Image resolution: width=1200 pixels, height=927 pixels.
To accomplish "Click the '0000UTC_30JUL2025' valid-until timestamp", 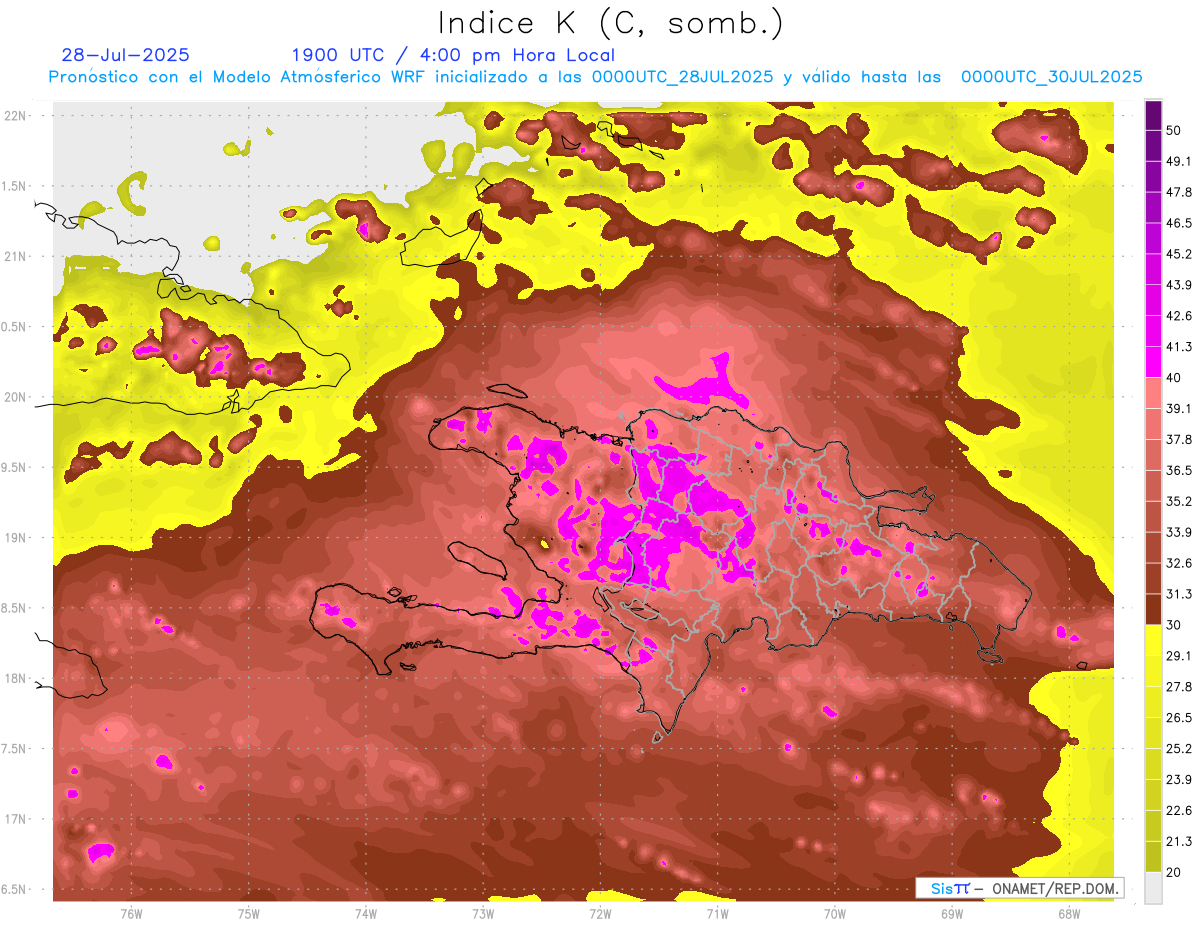I will [x=1051, y=77].
